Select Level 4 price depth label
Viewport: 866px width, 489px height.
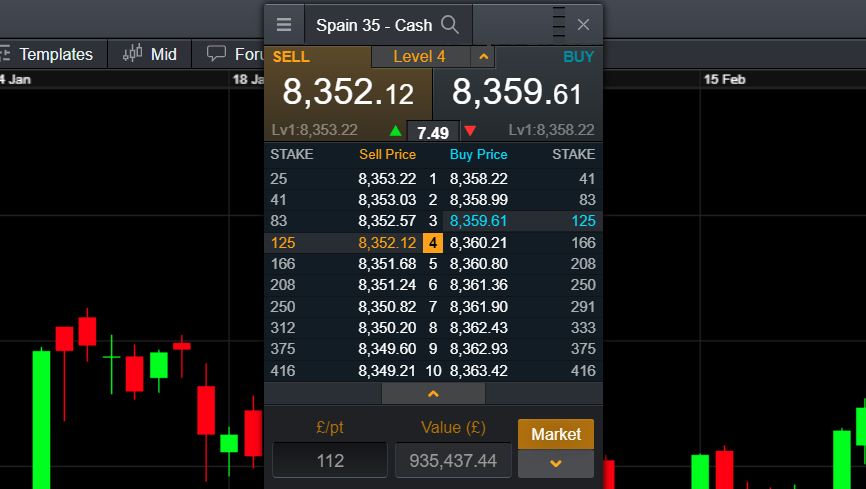419,56
